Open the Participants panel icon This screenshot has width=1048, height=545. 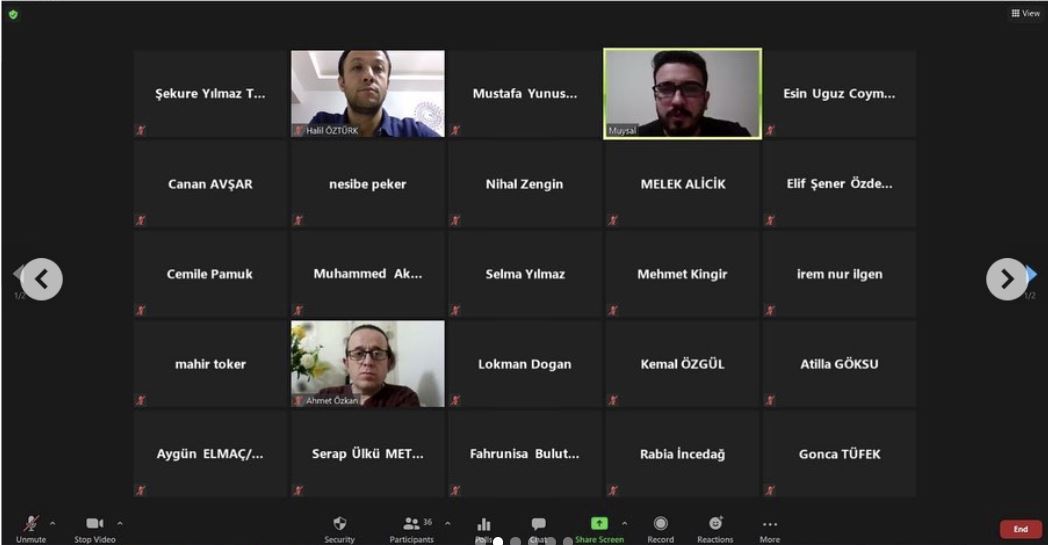[411, 523]
